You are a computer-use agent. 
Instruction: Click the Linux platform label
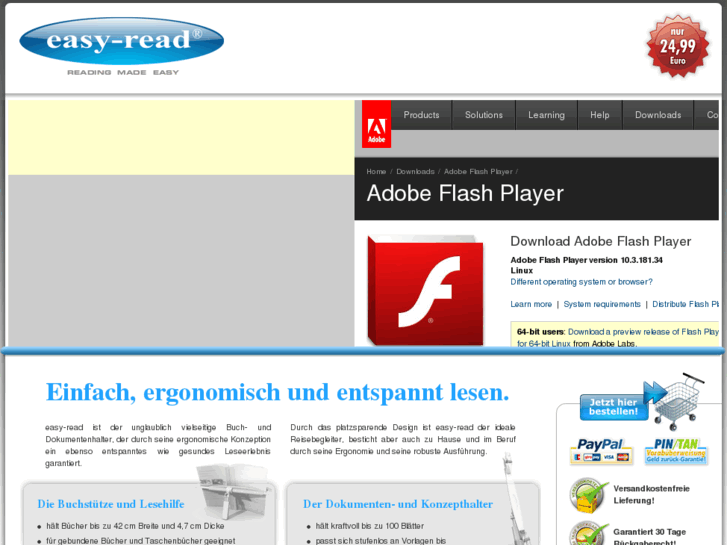click(x=522, y=270)
